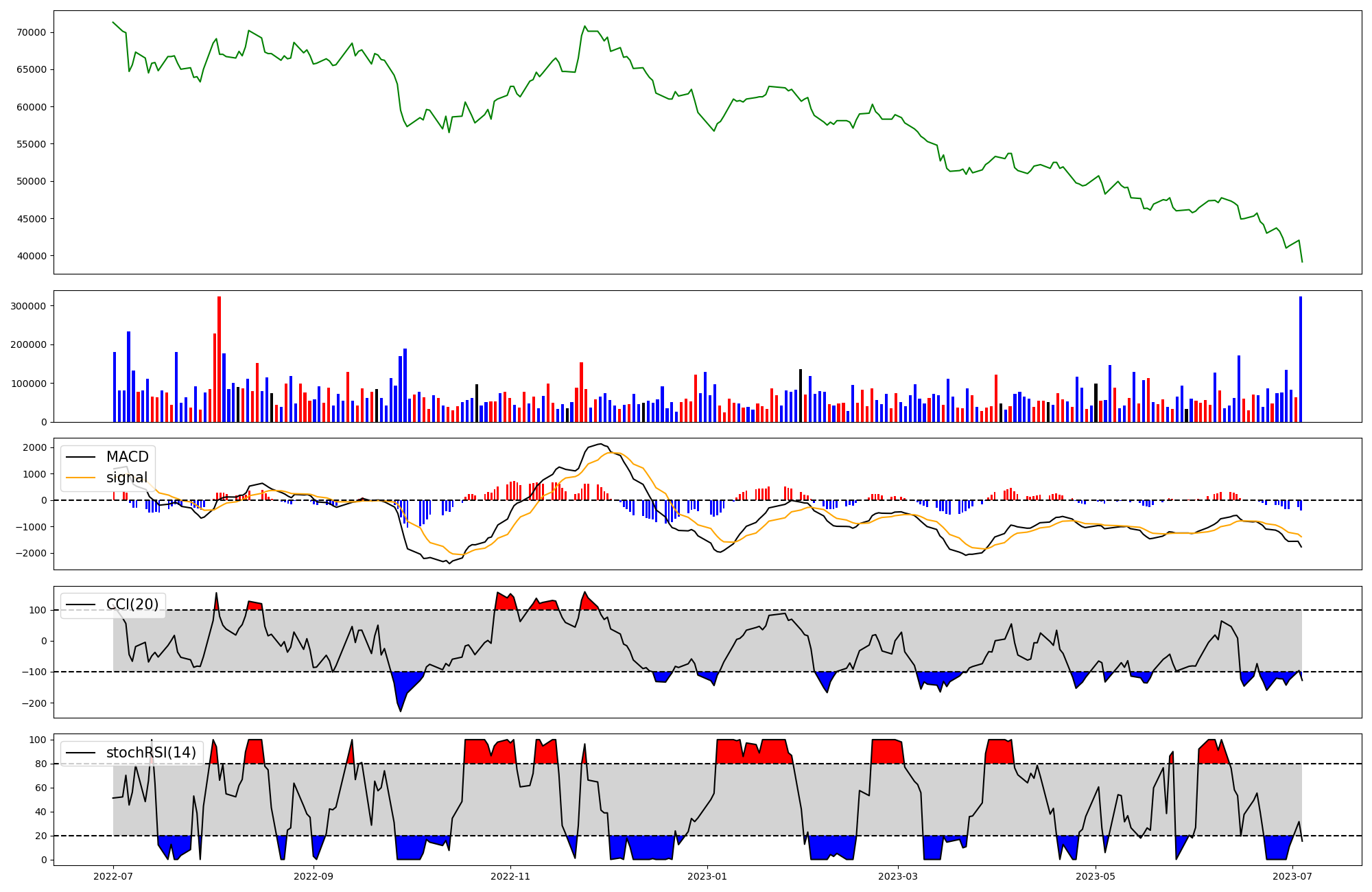Select the 2023-07 x-axis date label
The width and height of the screenshot is (1372, 892).
[1292, 876]
